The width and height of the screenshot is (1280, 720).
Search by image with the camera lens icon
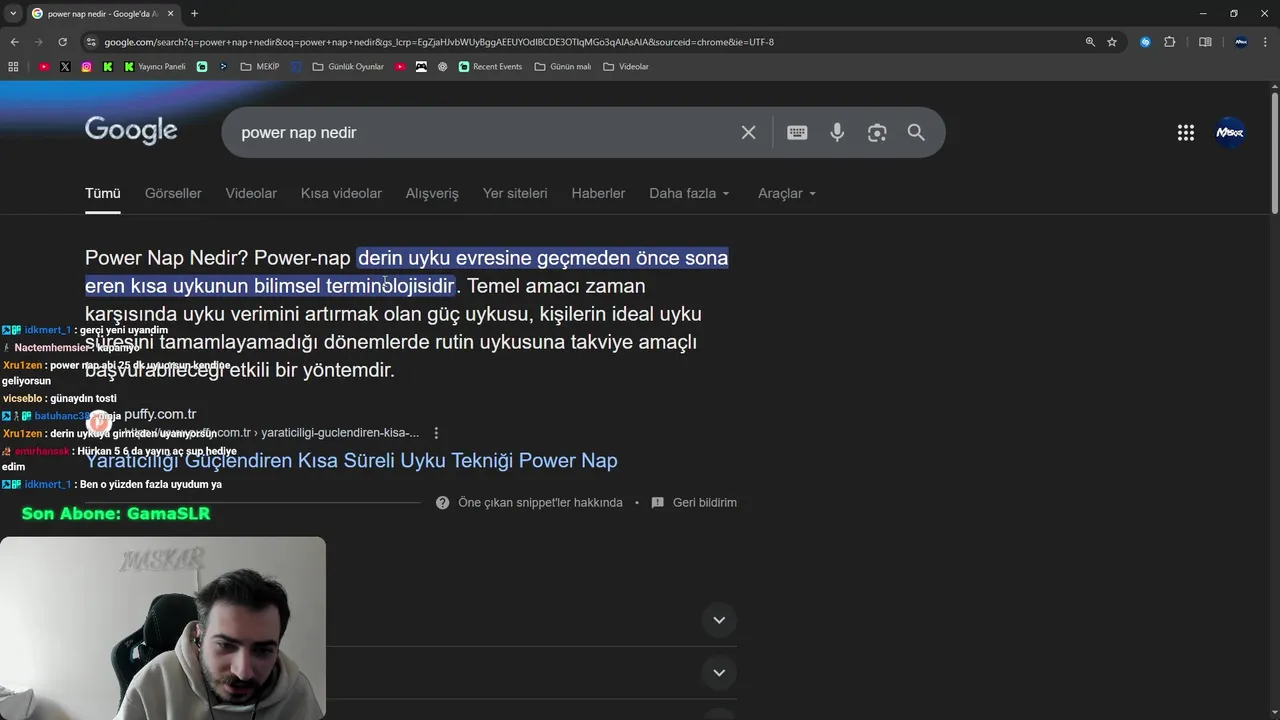tap(877, 132)
